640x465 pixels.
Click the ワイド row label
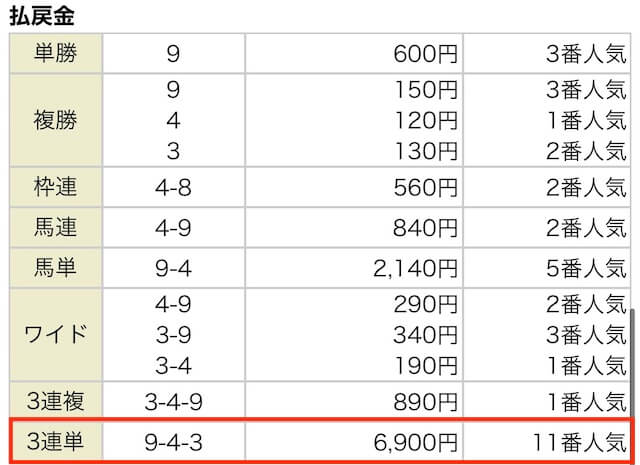tap(55, 333)
